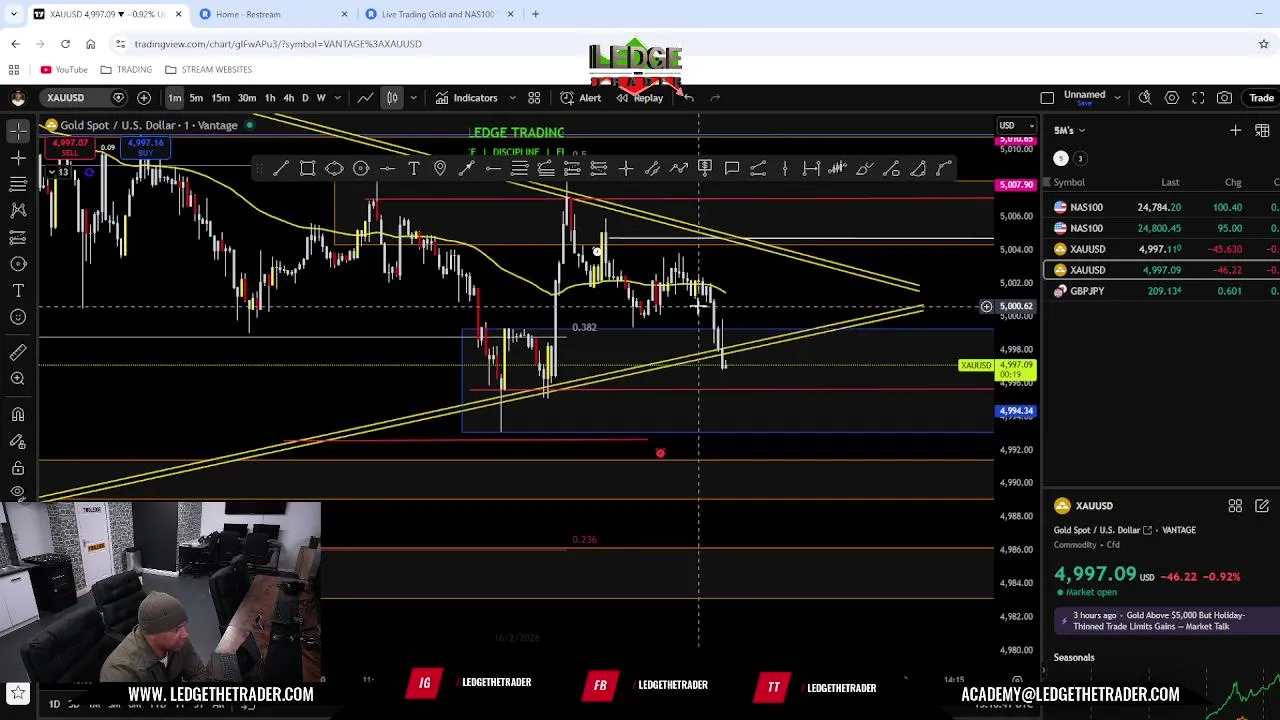1280x720 pixels.
Task: Pick the Fib retracement in favorites toolbar
Action: (x=520, y=168)
